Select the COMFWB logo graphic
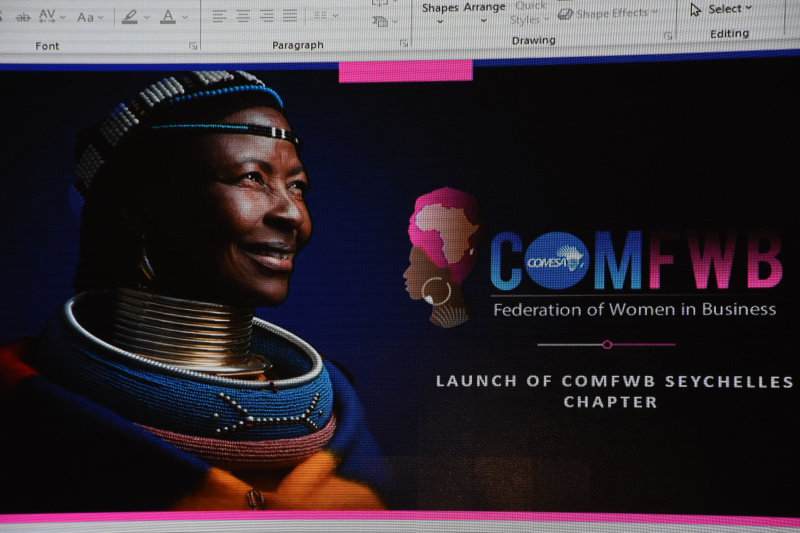 595,259
